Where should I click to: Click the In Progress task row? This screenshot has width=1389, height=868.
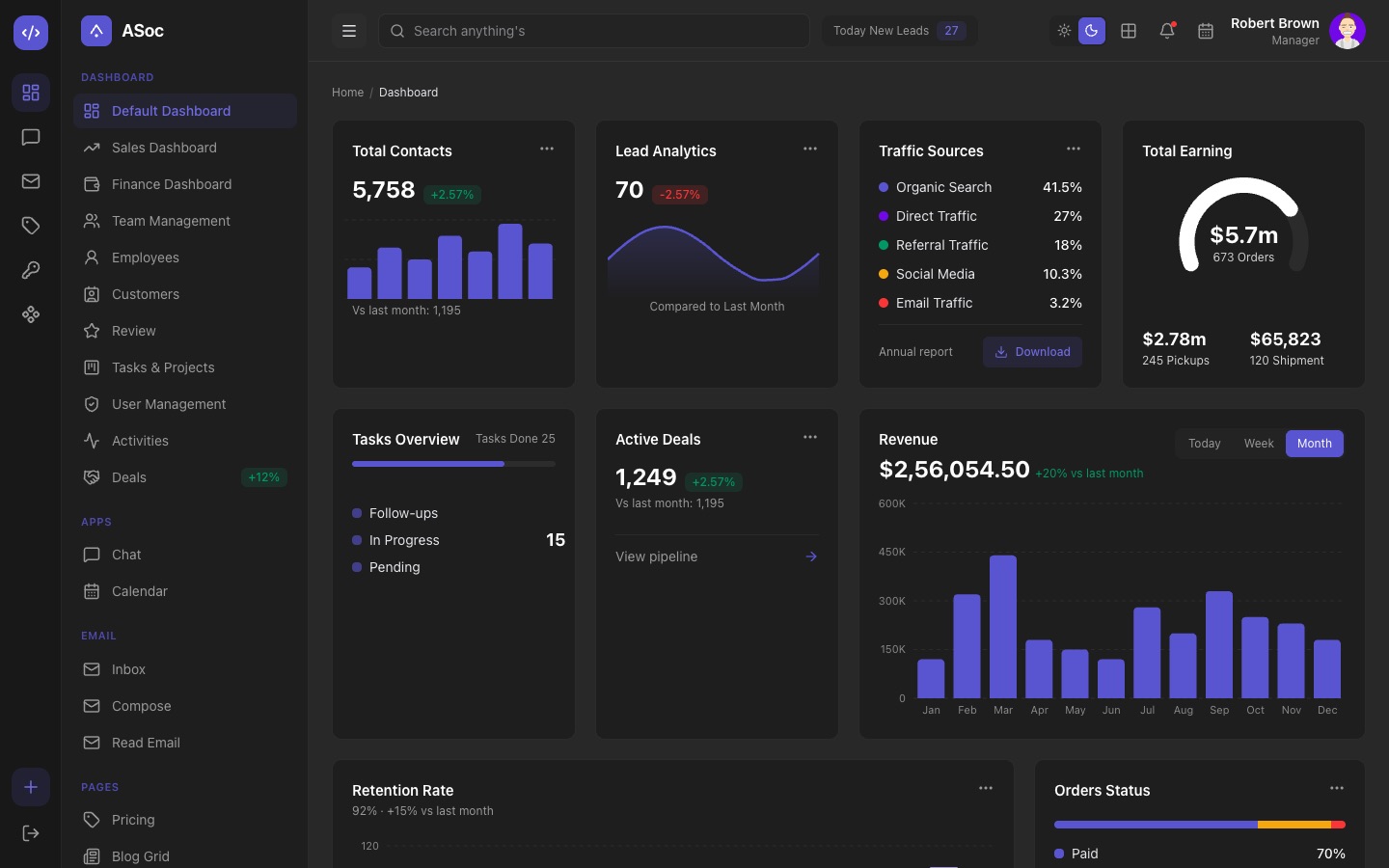pyautogui.click(x=458, y=540)
